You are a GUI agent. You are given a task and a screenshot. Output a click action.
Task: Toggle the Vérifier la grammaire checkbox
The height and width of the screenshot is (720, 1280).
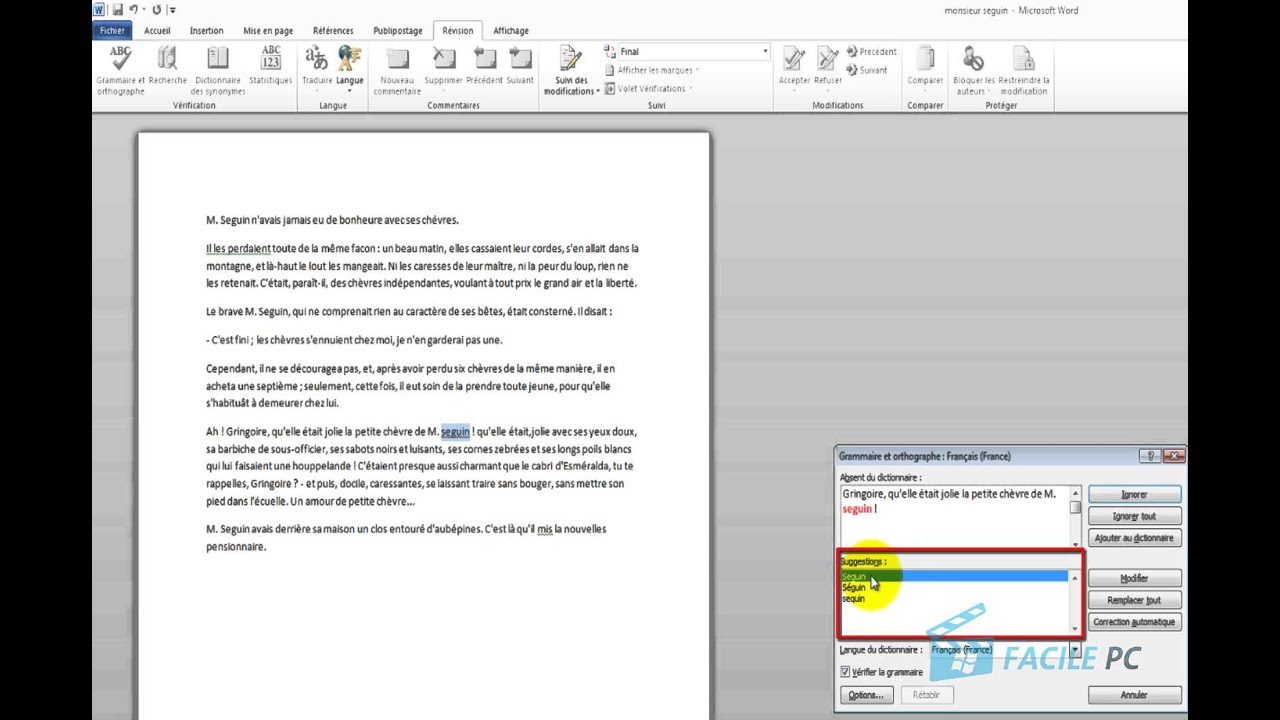845,672
